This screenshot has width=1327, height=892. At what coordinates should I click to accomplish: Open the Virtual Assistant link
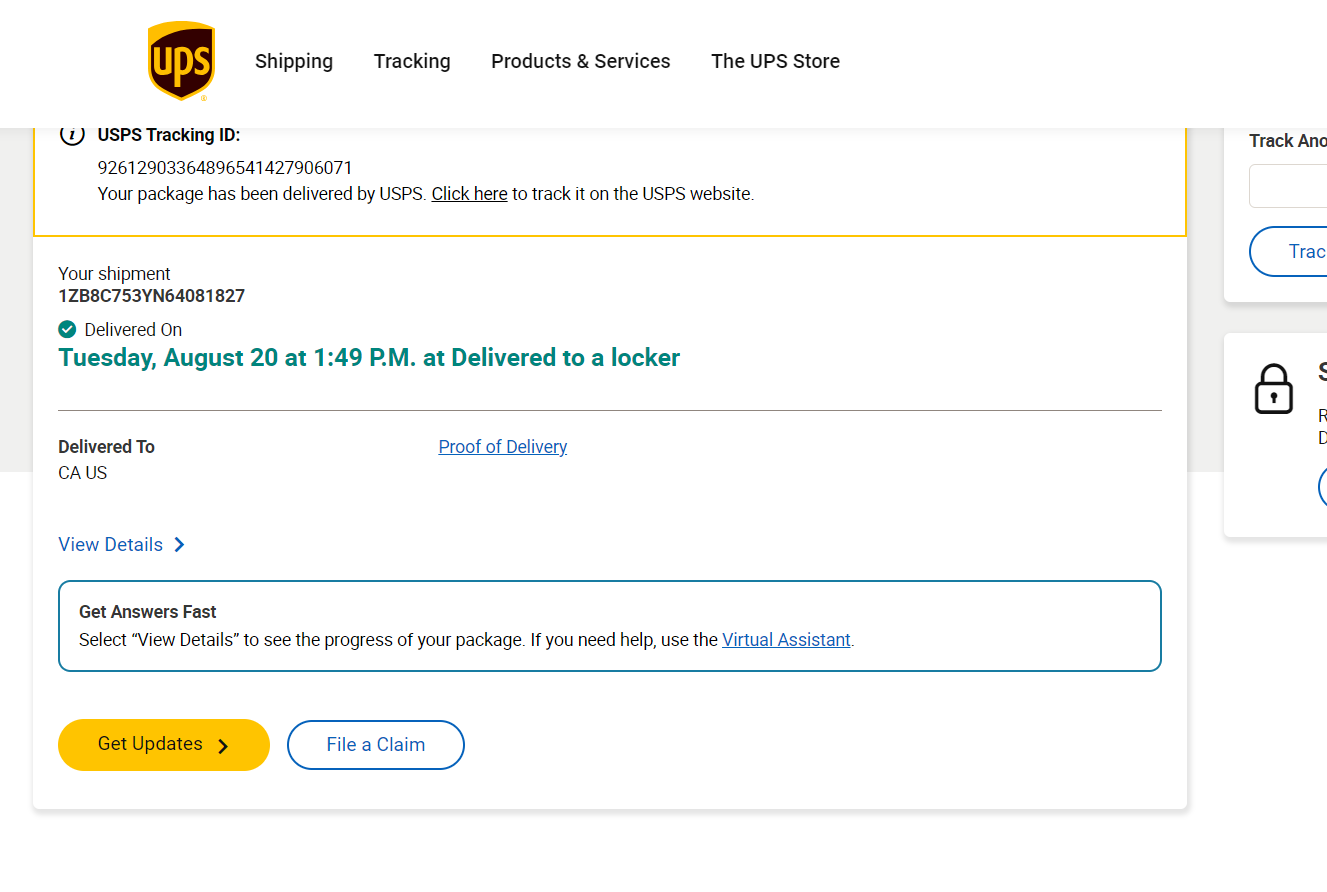[x=786, y=640]
